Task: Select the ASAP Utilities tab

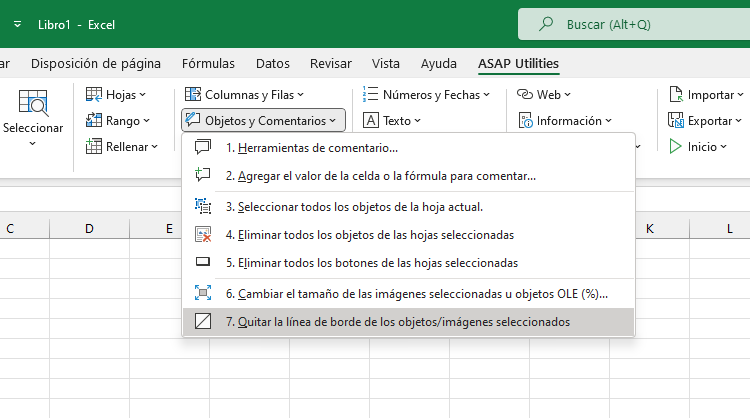Action: click(518, 63)
